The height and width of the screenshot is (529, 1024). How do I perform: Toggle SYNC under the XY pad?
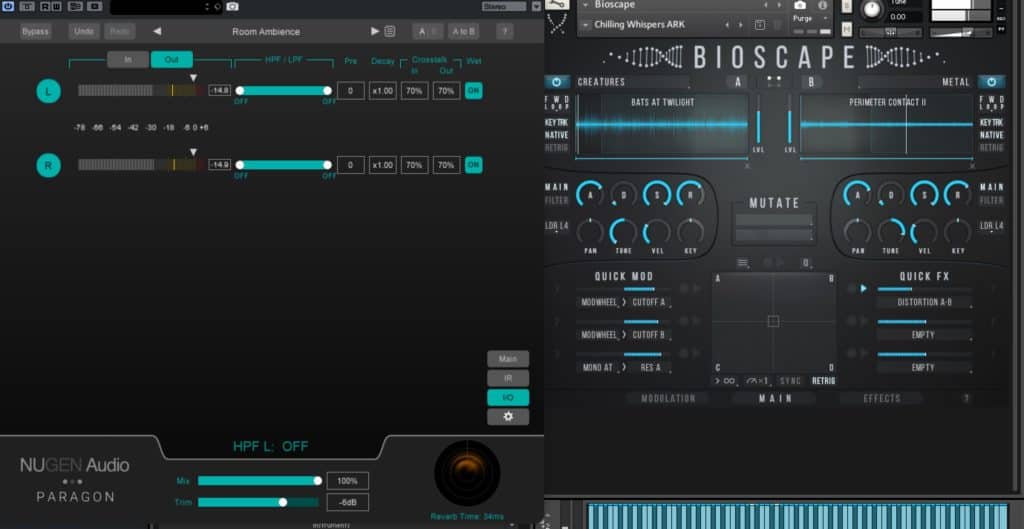[x=790, y=381]
